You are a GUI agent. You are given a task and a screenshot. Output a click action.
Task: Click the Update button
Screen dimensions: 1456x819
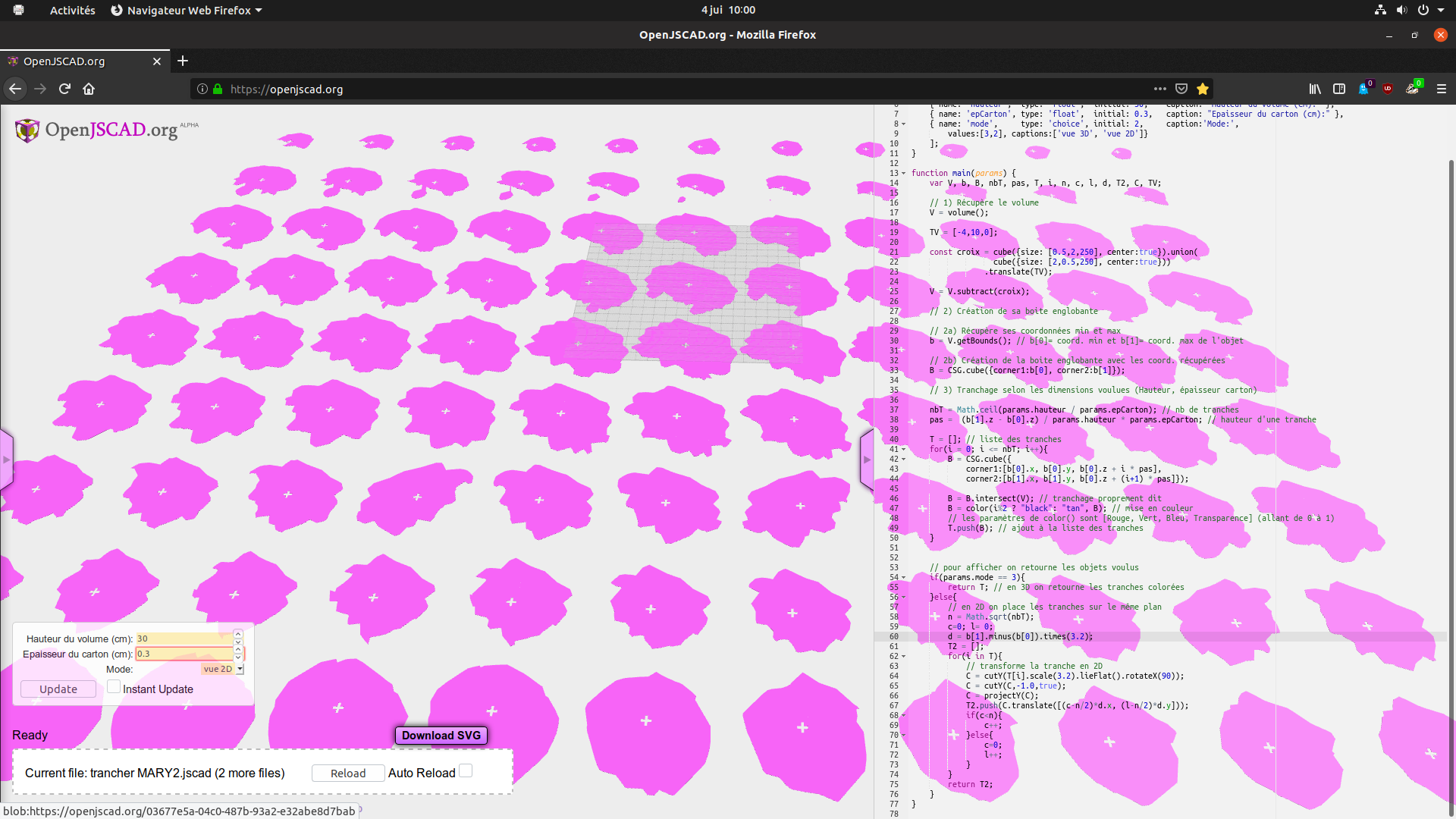click(x=58, y=689)
